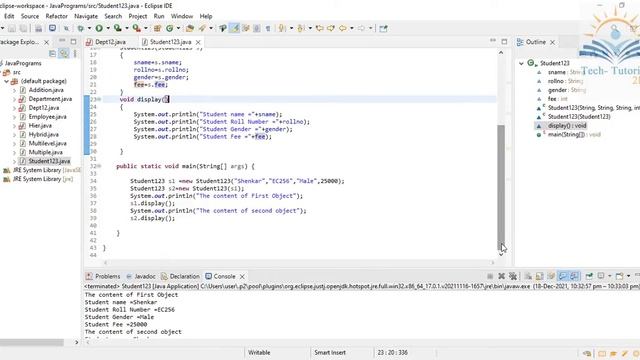Collapse the default package node
Screen dimensions: 640x360
coord(7,81)
